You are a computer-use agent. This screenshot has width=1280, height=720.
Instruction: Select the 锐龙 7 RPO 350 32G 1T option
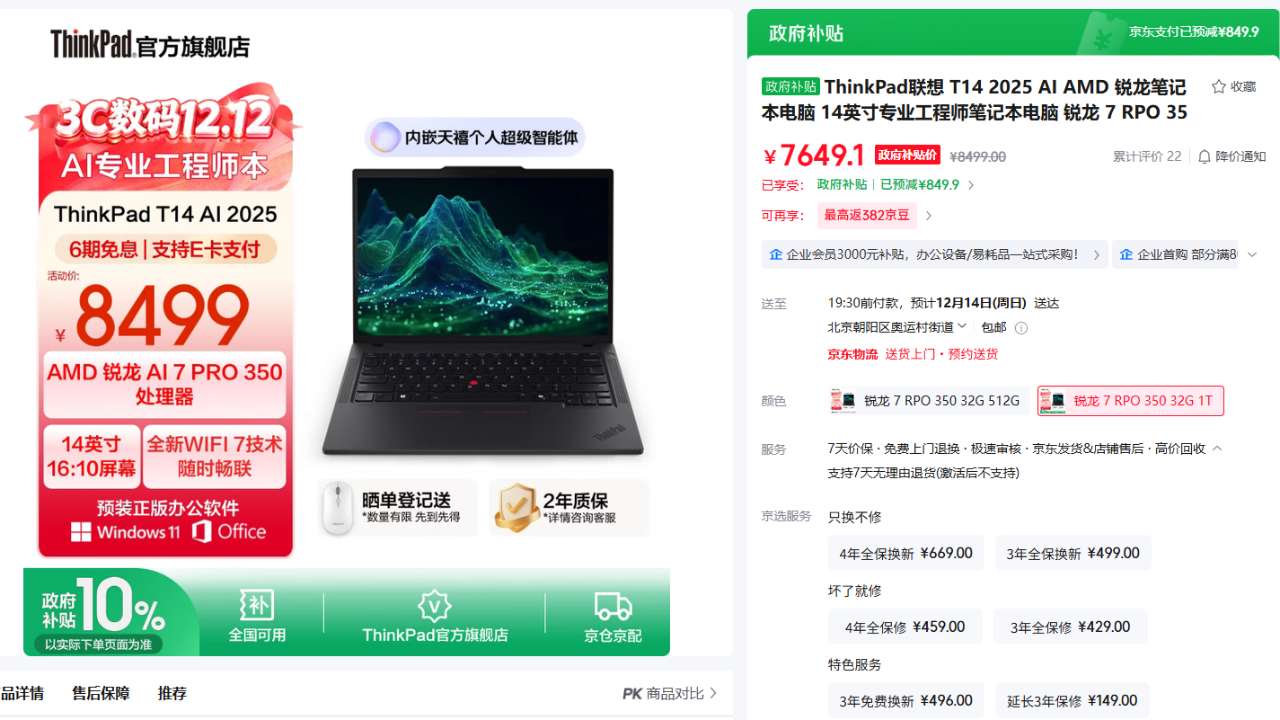(x=1130, y=401)
